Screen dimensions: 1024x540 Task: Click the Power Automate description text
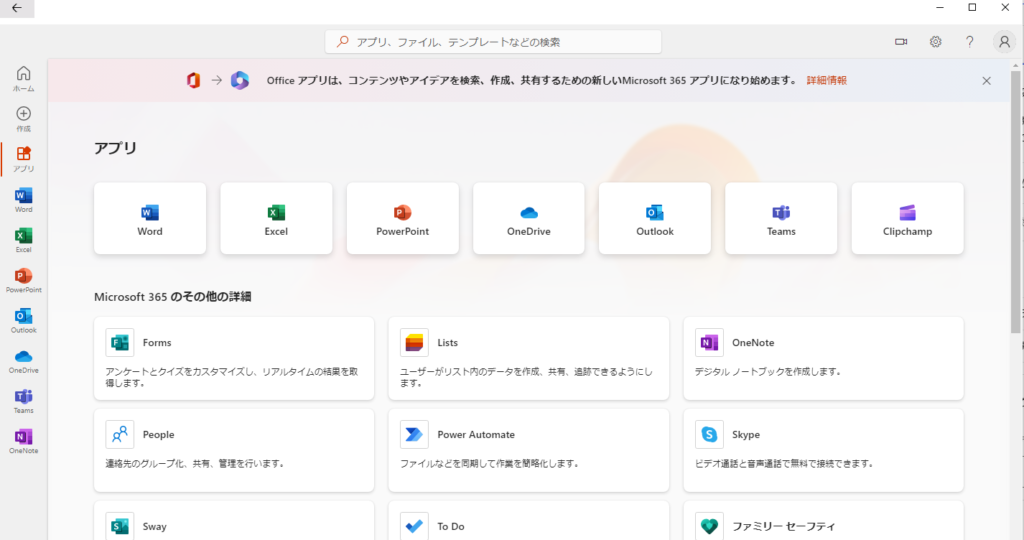tap(489, 464)
